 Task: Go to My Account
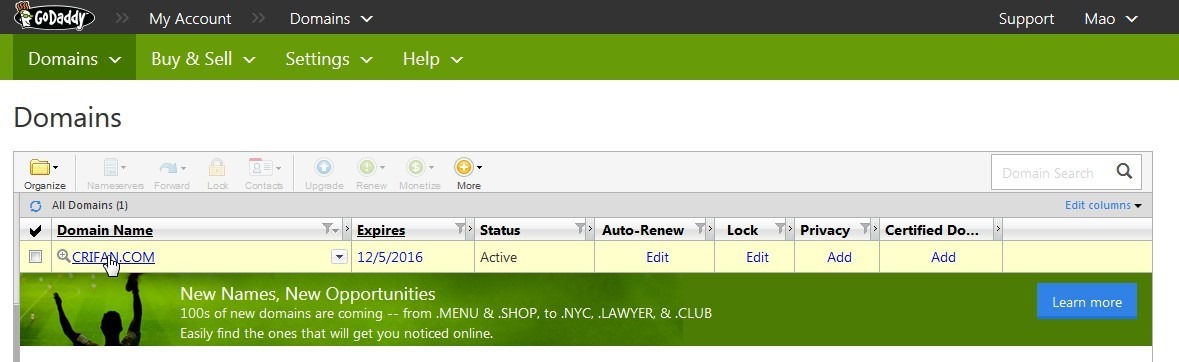[x=190, y=19]
